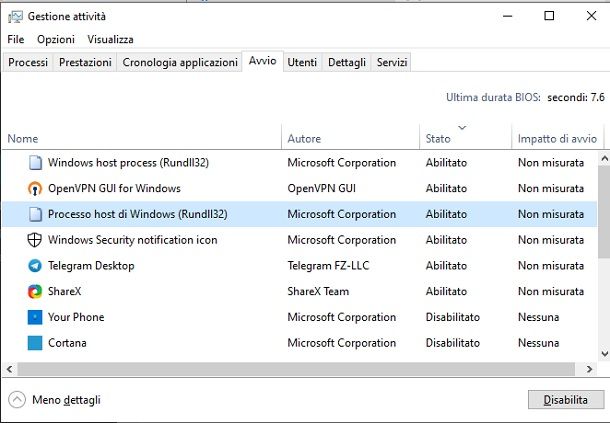Viewport: 610px width, 423px height.
Task: Select the OpenVPN GUI for Windows entry
Action: point(114,188)
